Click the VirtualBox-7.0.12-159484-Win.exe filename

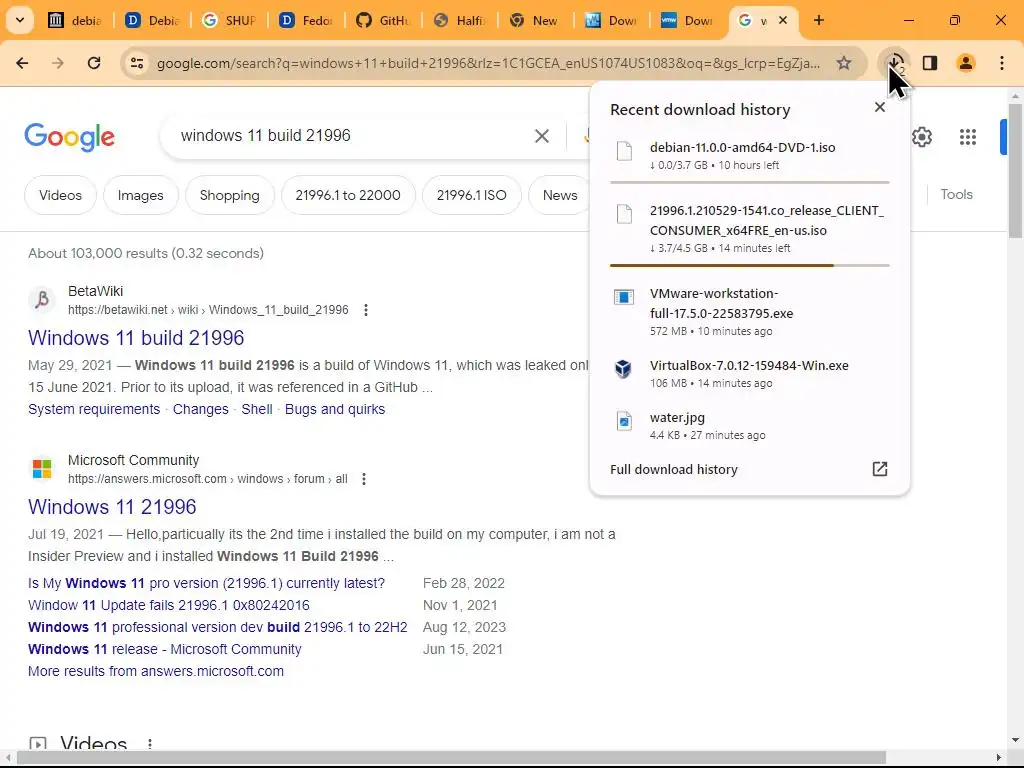point(749,366)
